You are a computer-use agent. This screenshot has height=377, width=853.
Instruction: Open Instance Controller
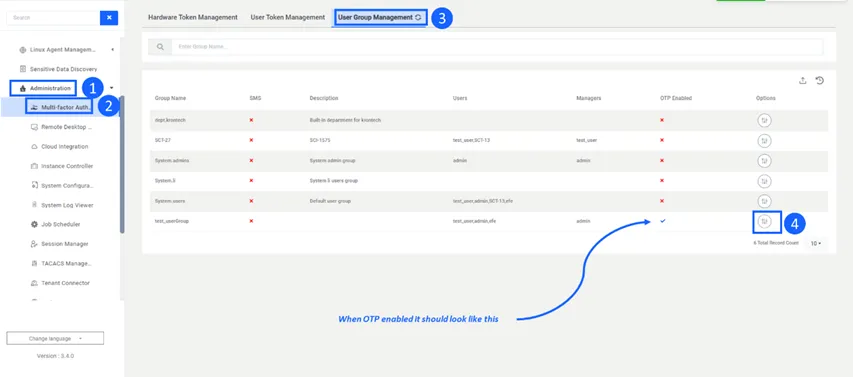67,166
